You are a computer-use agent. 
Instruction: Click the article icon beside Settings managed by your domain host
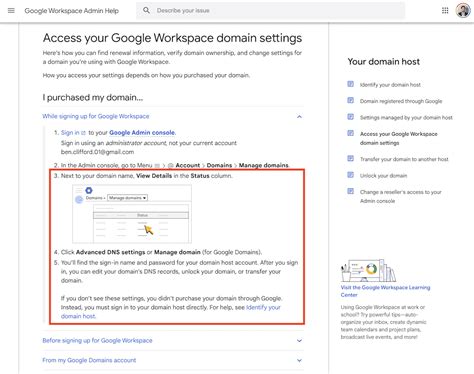pos(351,117)
